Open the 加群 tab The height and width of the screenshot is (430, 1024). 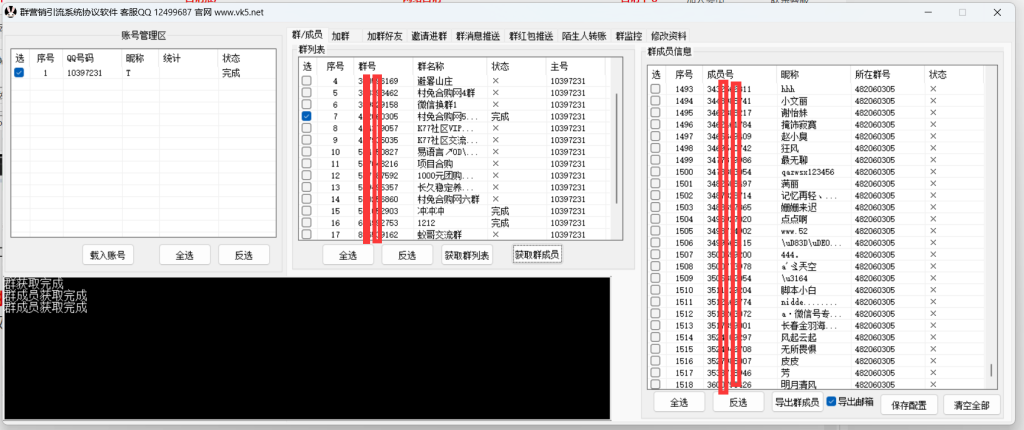pos(340,36)
